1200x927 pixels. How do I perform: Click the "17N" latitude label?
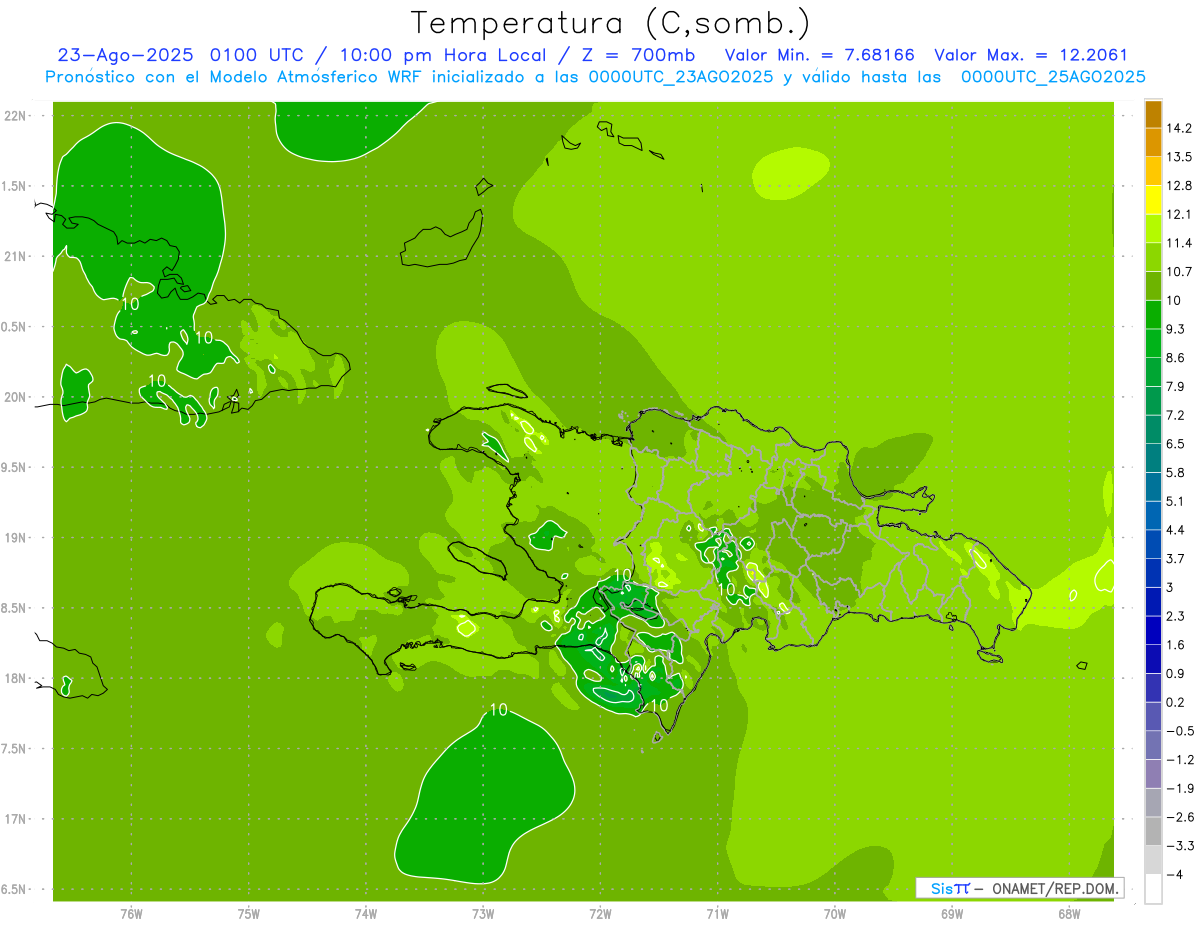(15, 819)
